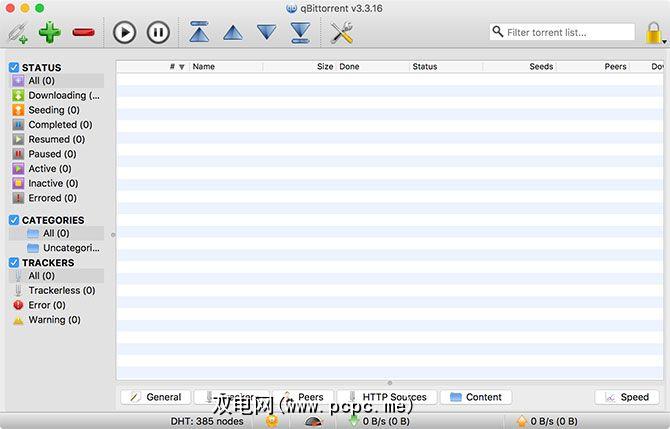Sort by the Size column header

point(300,67)
